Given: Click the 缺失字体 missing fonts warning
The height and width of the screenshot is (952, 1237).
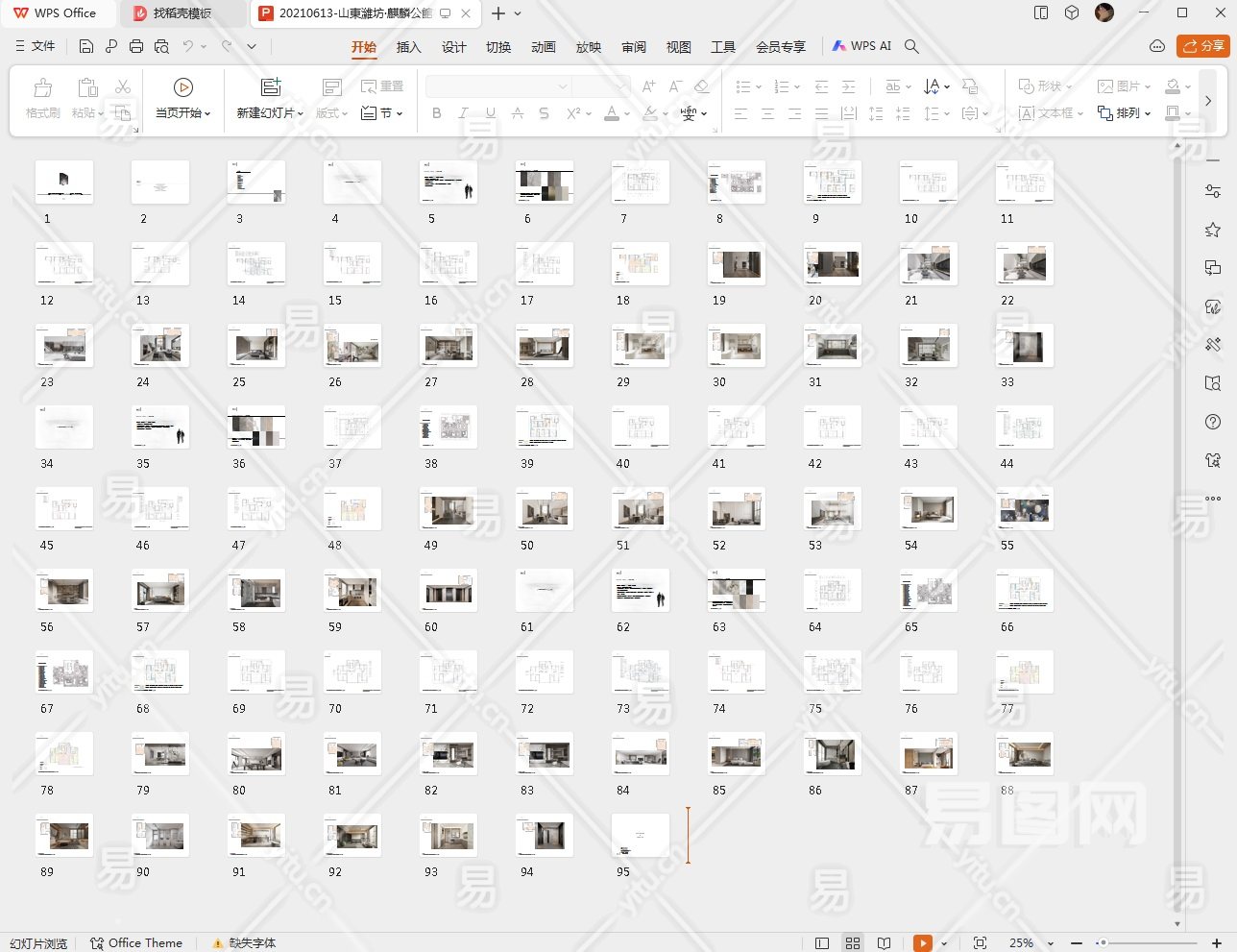Looking at the screenshot, I should point(244,943).
